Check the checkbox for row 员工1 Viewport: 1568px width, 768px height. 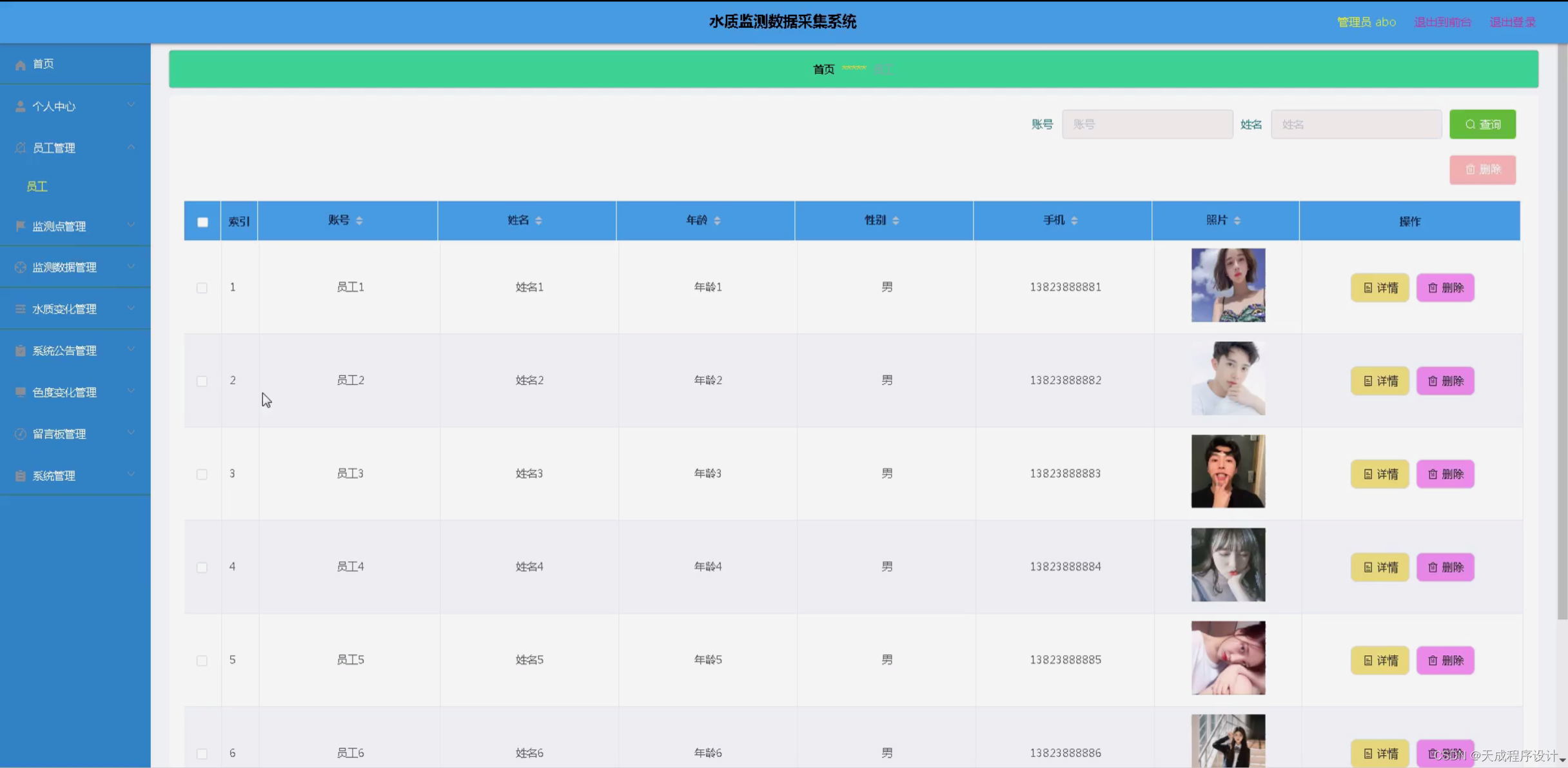point(202,288)
